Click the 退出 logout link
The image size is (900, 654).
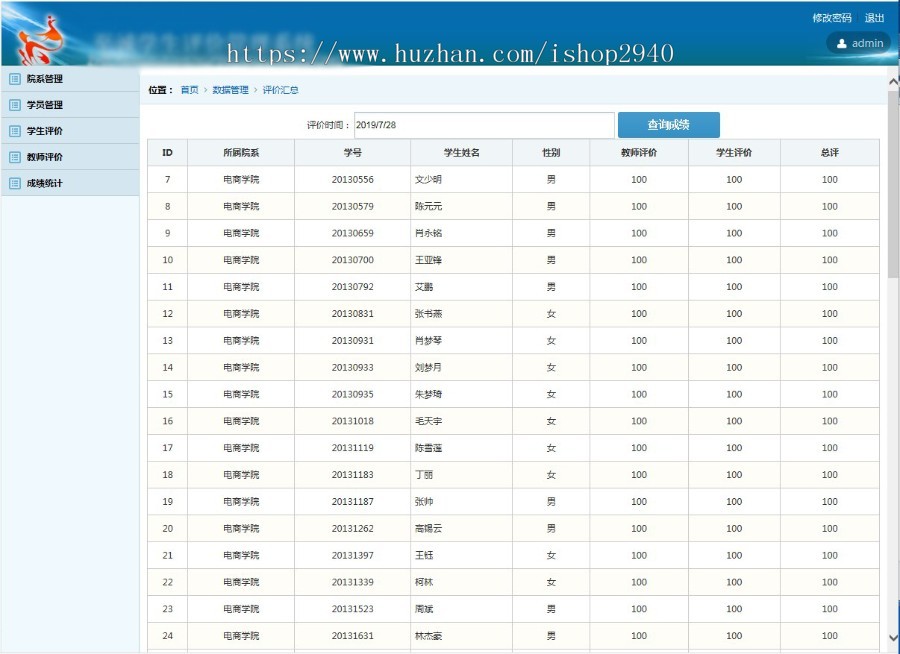pos(874,17)
